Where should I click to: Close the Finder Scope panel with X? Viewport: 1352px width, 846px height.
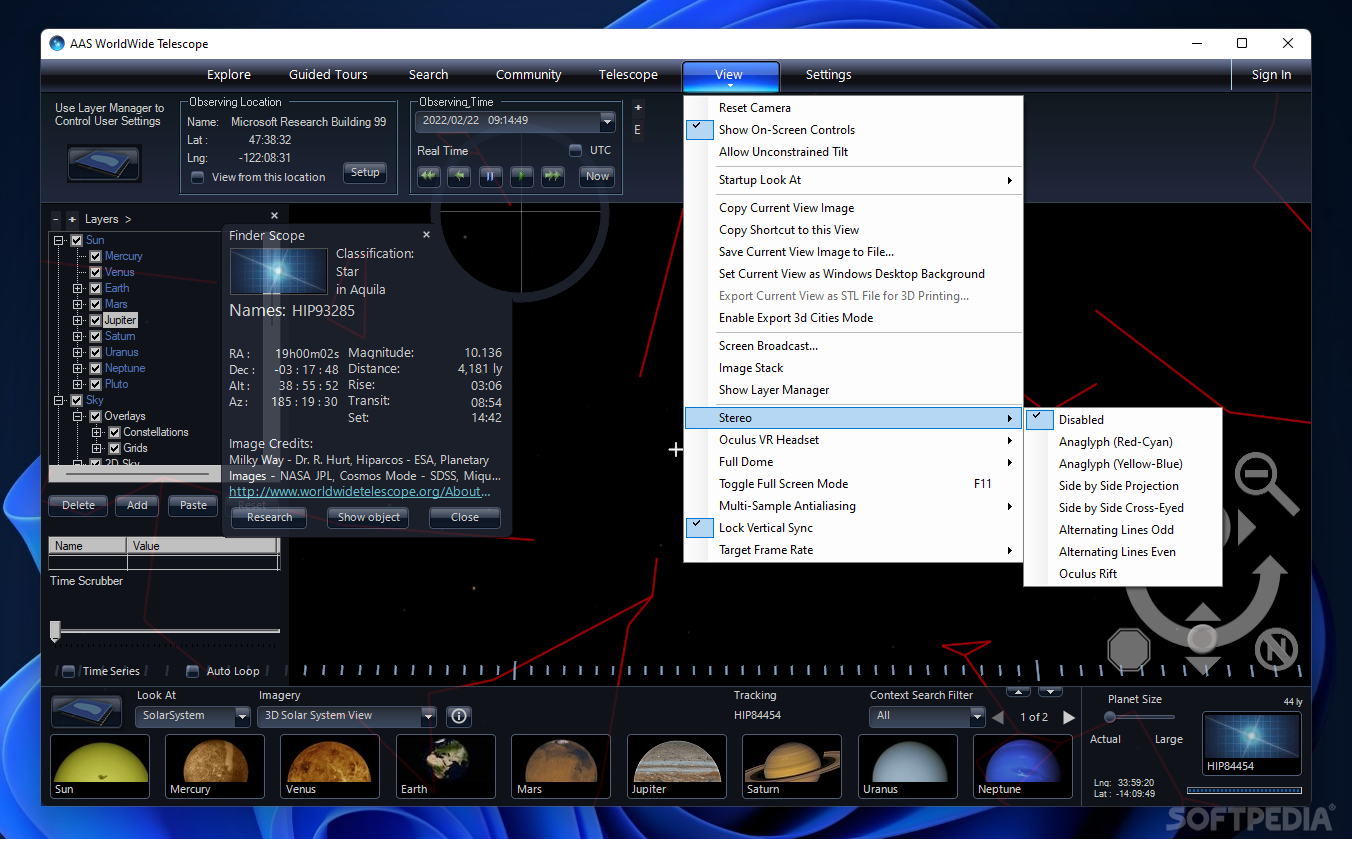(x=426, y=235)
